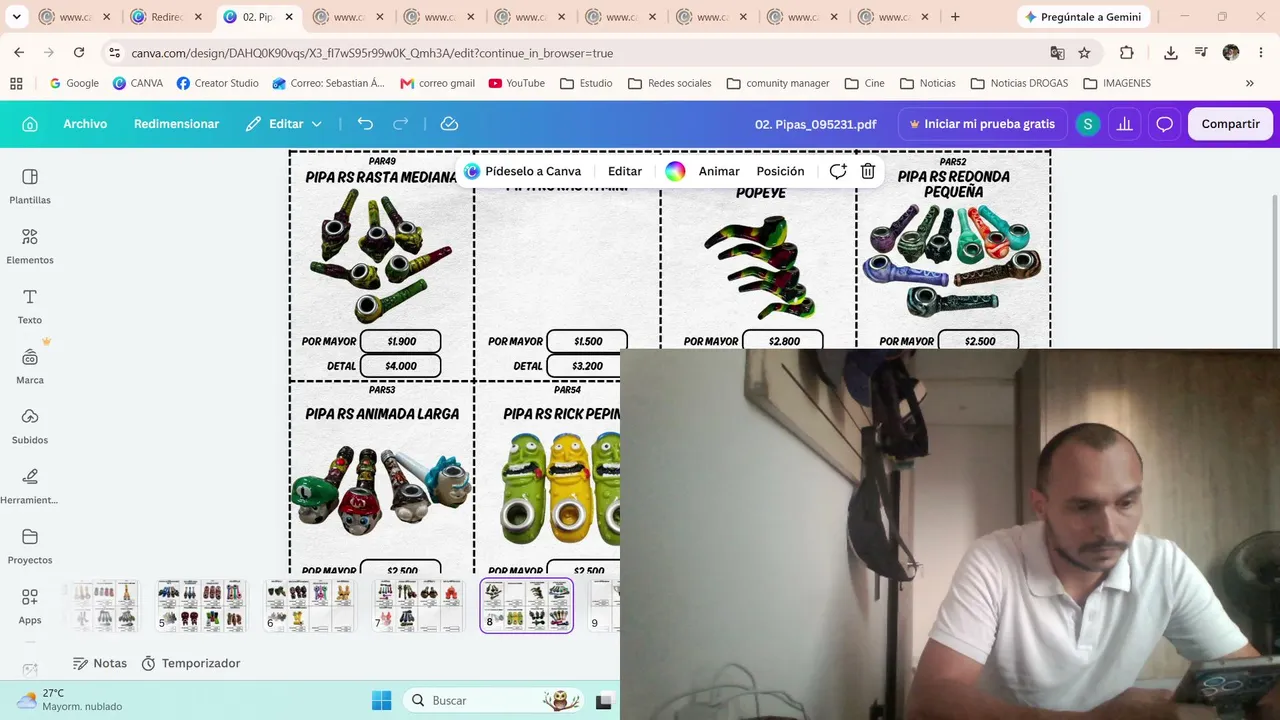Click cloud save status icon
Viewport: 1280px width, 720px height.
point(449,124)
